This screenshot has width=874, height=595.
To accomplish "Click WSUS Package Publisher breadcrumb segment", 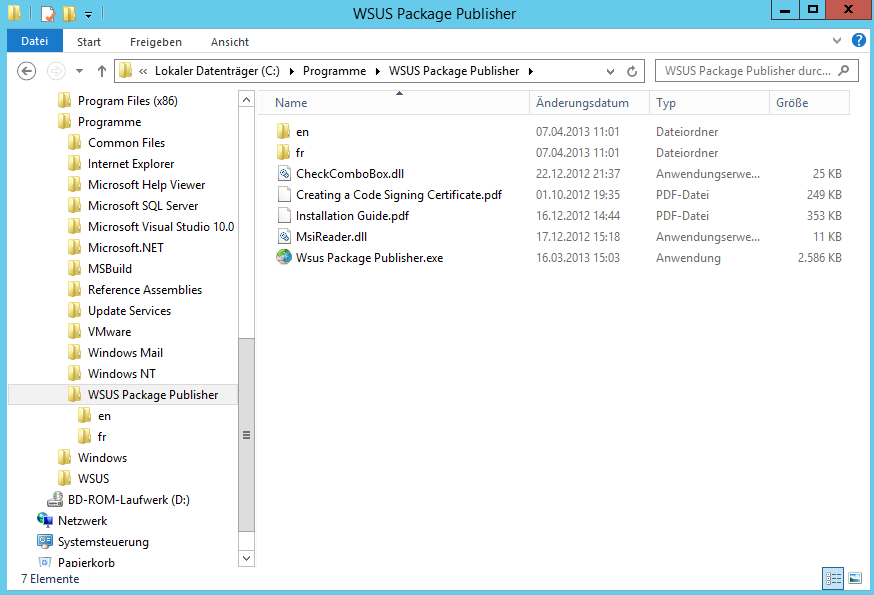I will (x=454, y=71).
